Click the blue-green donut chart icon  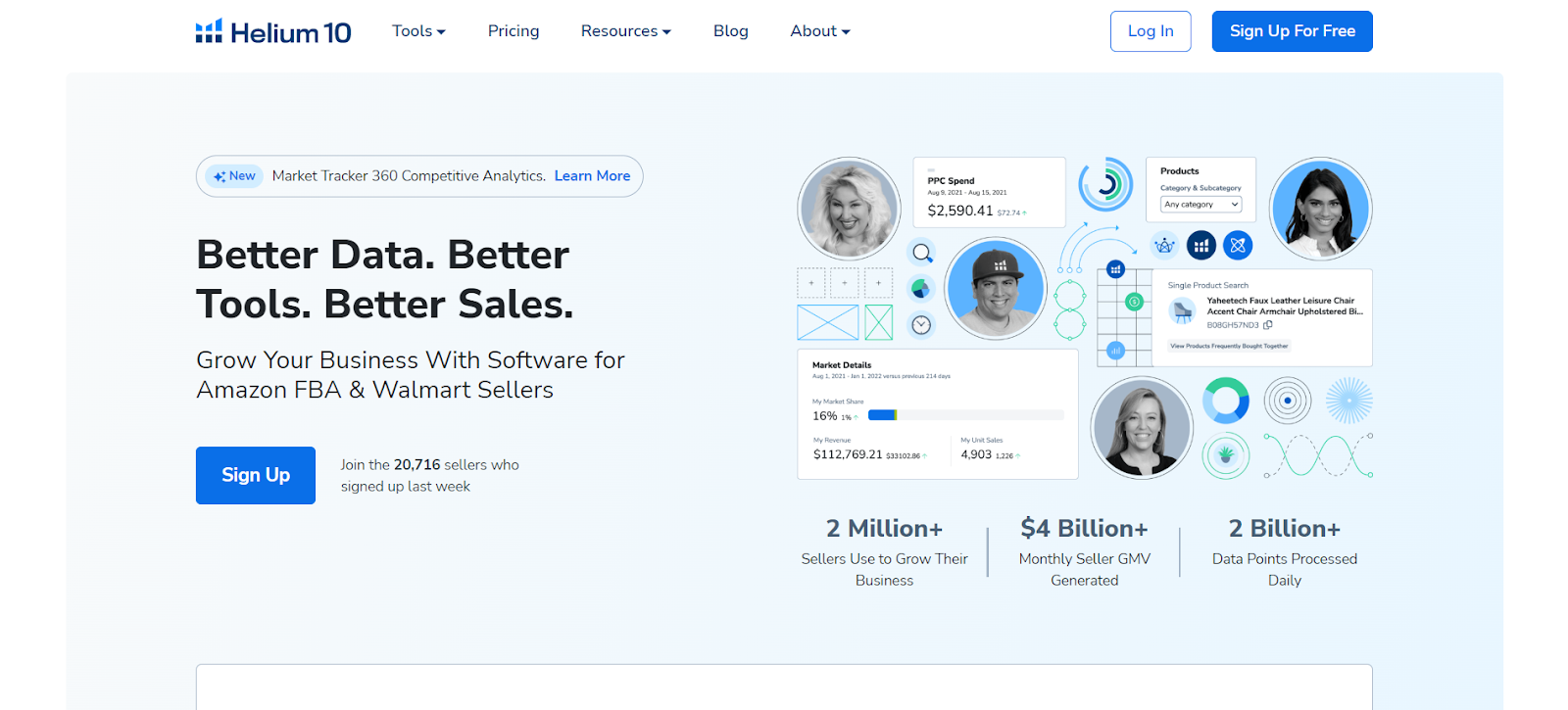point(1226,401)
